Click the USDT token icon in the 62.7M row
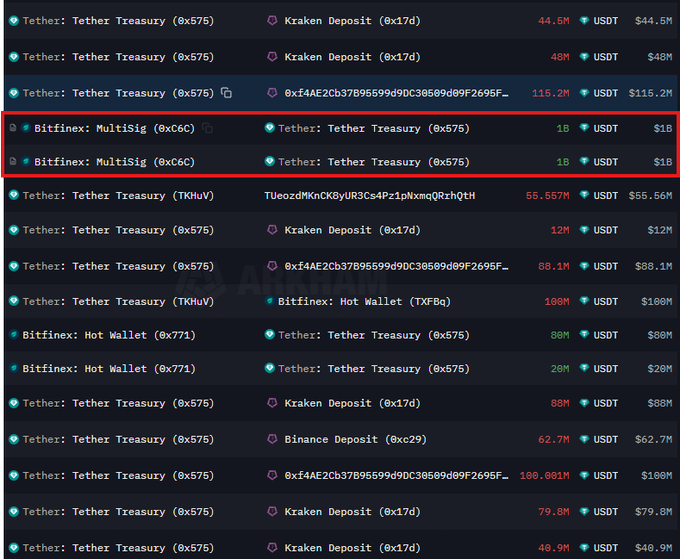680x559 pixels. [584, 439]
